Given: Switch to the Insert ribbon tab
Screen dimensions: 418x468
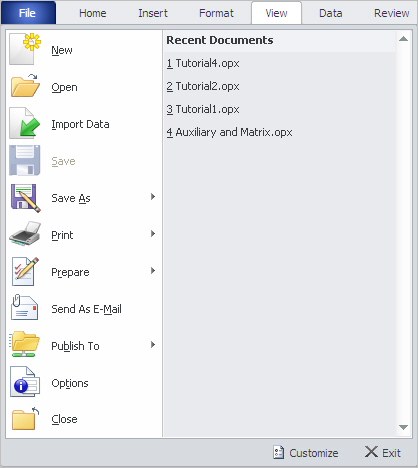Looking at the screenshot, I should [x=153, y=13].
